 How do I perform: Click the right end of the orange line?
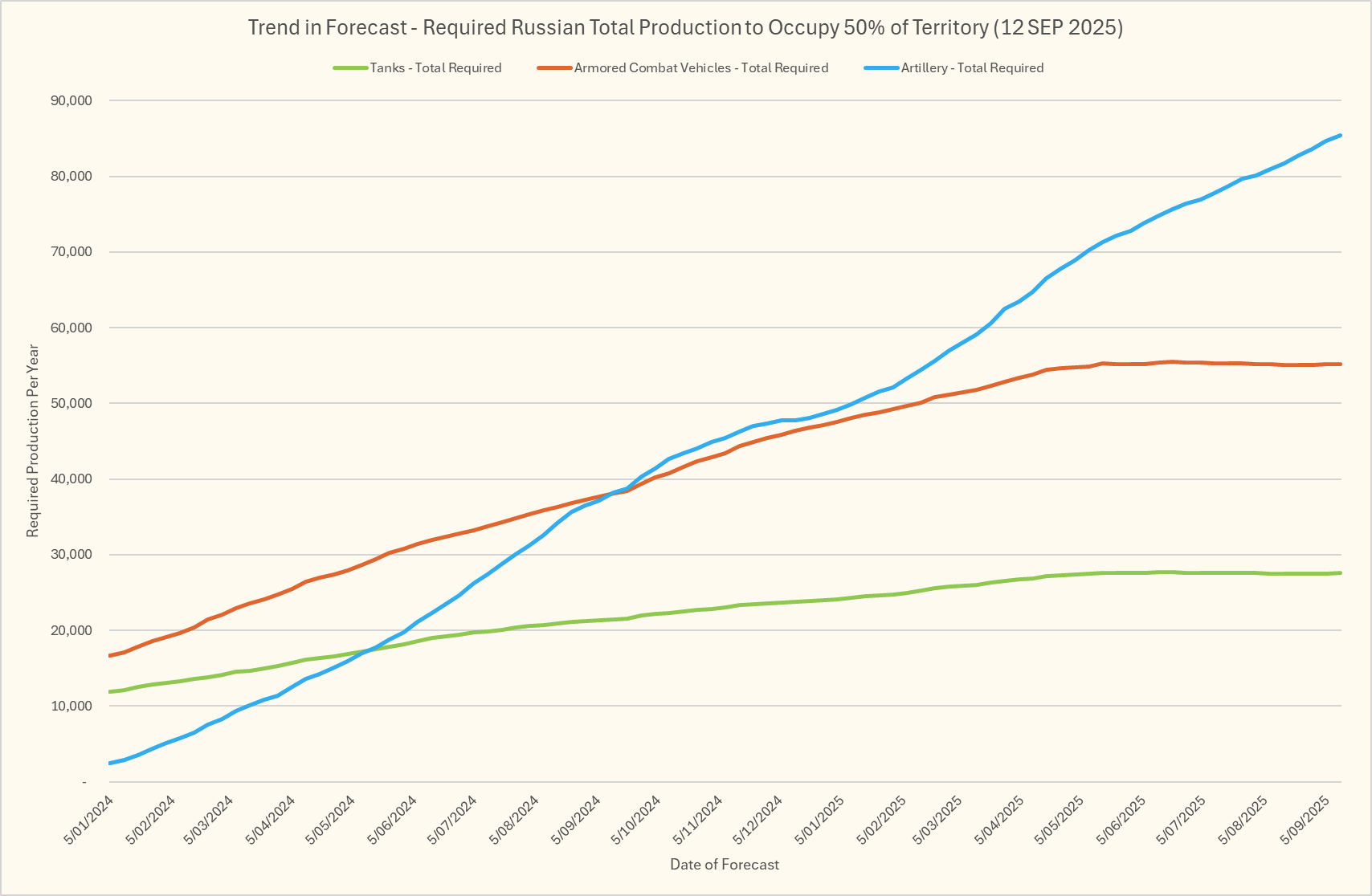point(1339,364)
